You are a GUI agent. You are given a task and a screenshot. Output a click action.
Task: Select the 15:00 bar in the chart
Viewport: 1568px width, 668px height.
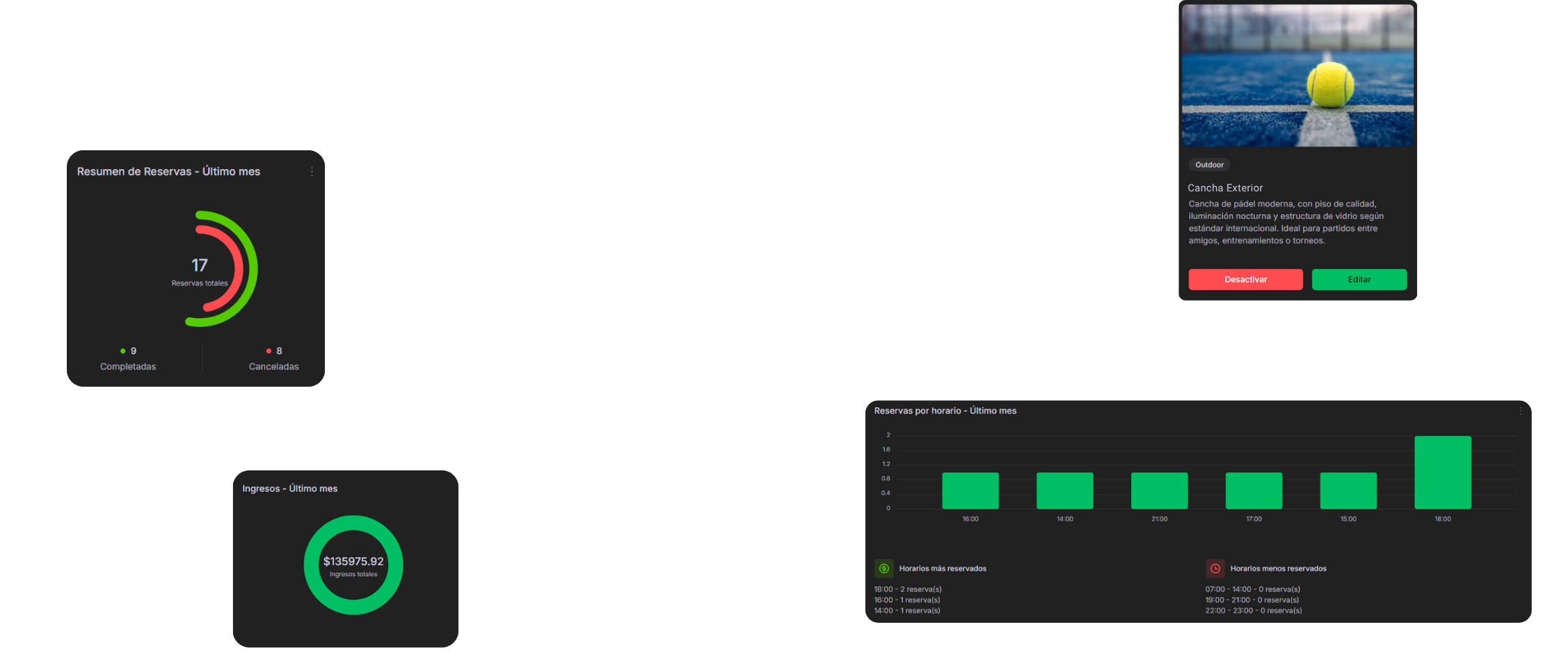point(1347,491)
